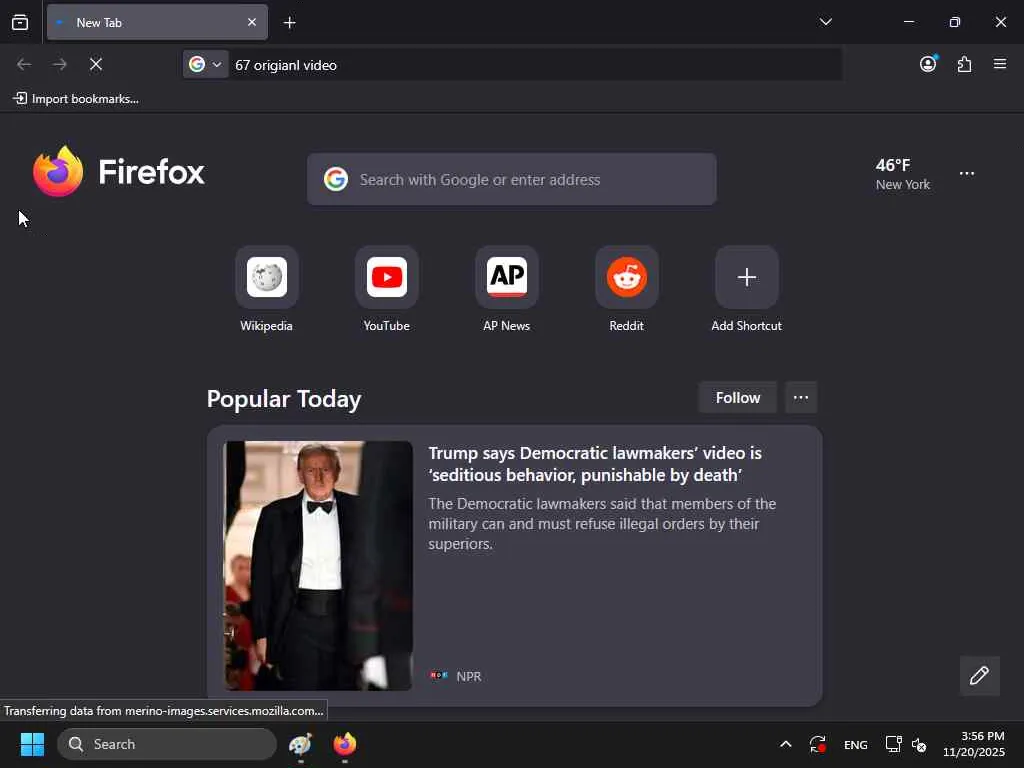Click the Add Shortcut tile

746,289
